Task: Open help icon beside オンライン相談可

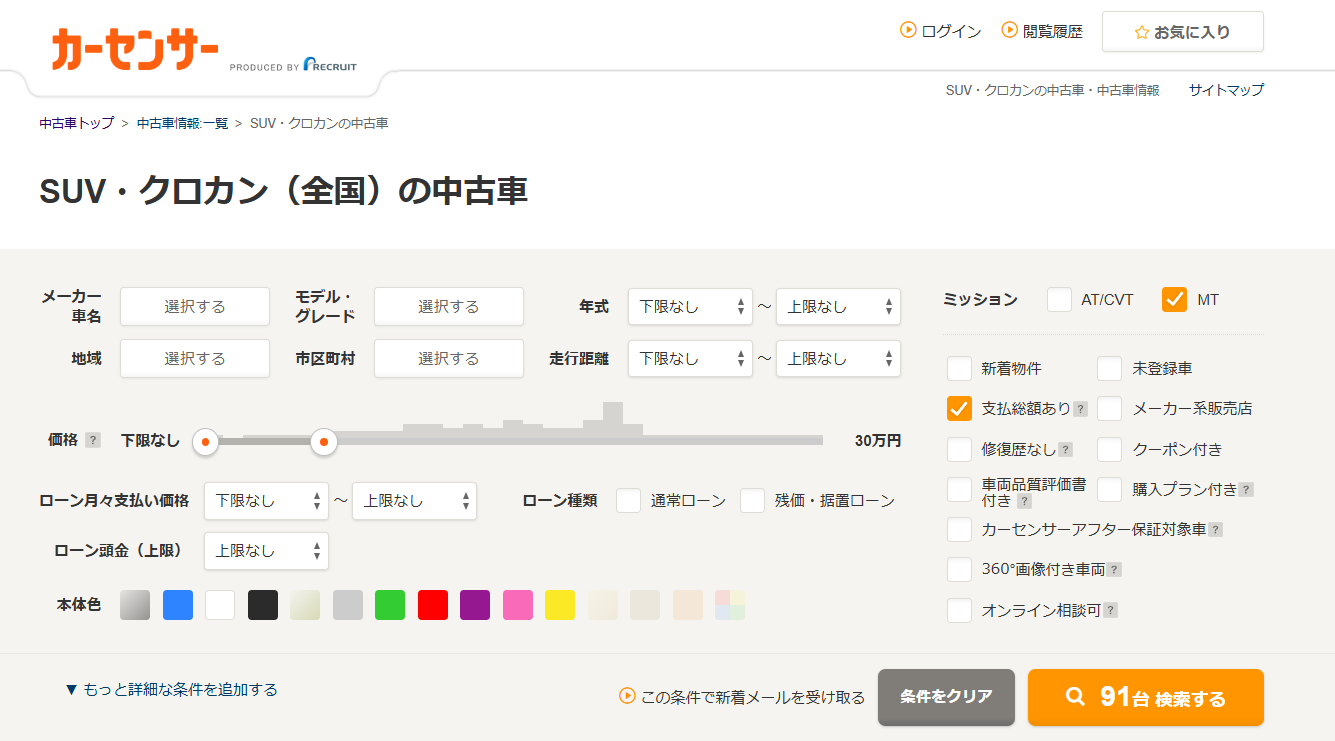Action: coord(1110,610)
